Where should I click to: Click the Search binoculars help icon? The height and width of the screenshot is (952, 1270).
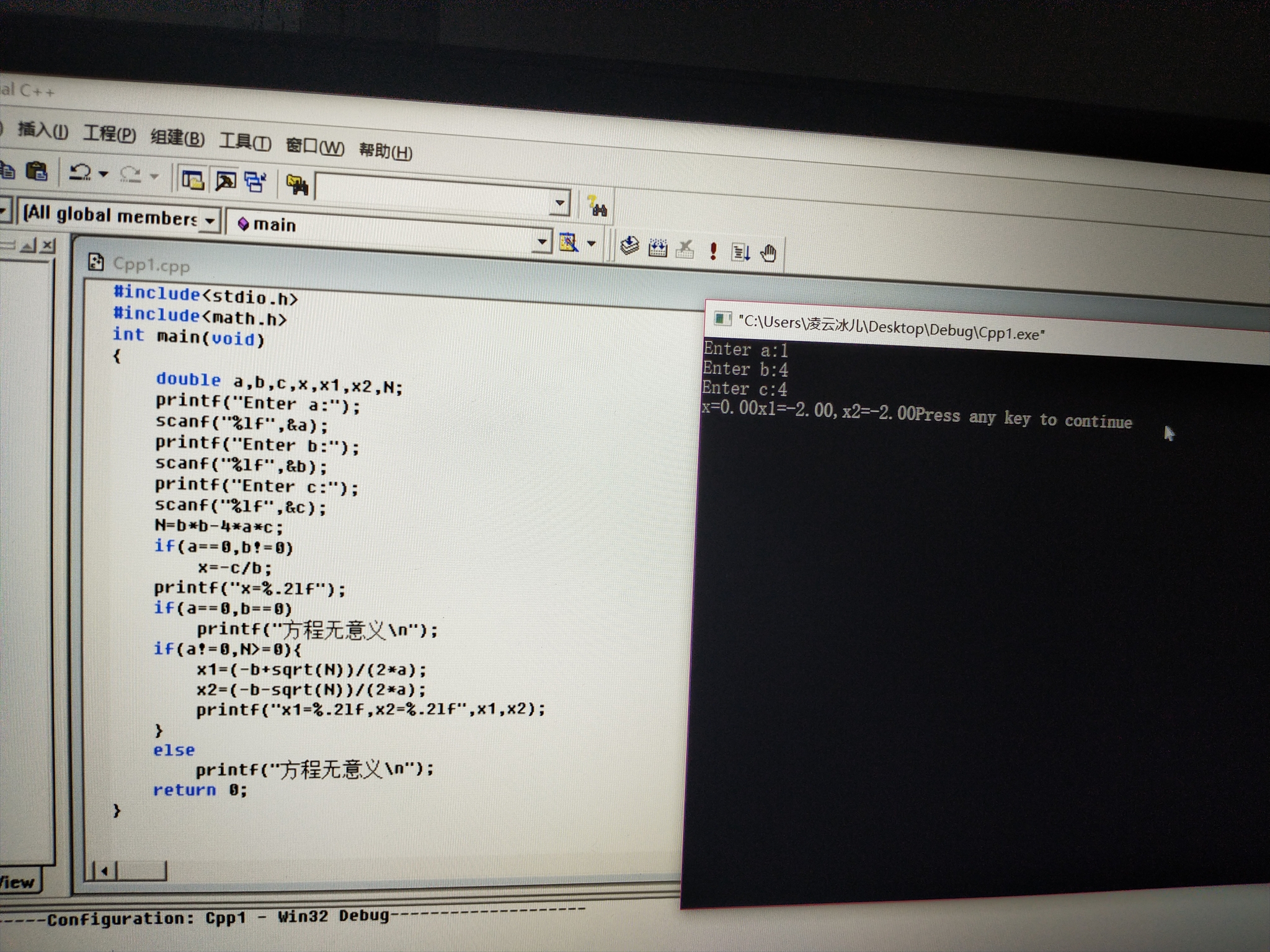[x=598, y=206]
